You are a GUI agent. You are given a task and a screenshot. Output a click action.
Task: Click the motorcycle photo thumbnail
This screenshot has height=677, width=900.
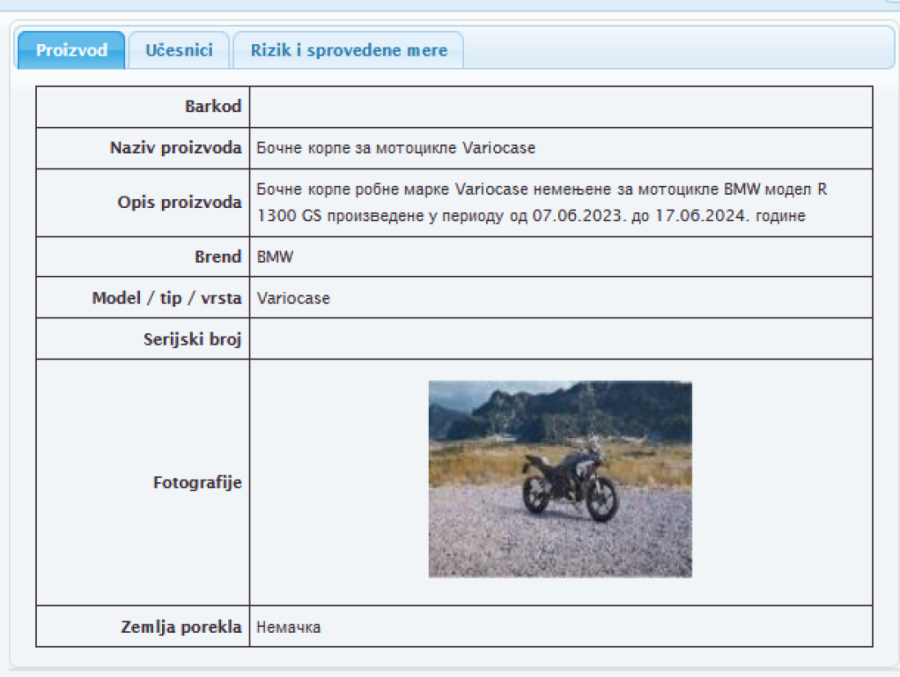560,479
